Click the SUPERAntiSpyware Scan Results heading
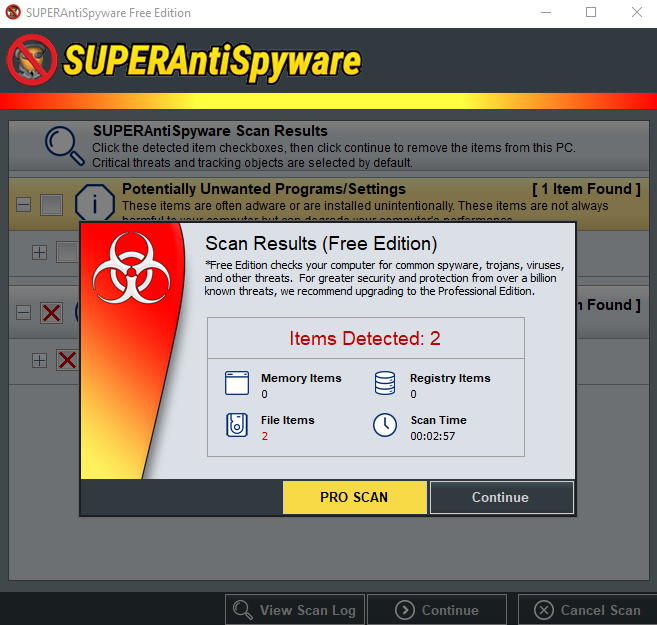Screen dimensions: 657x625 (210, 131)
